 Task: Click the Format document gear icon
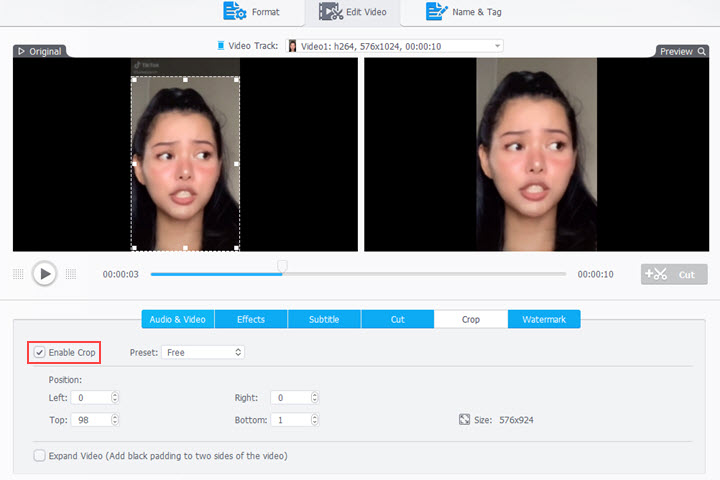(x=235, y=11)
